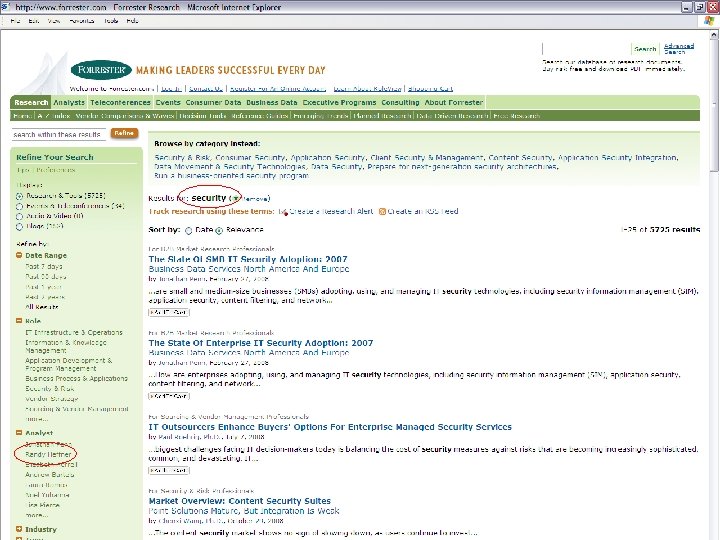The width and height of the screenshot is (720, 540).
Task: Filter by role Business Process & Applications
Action: click(x=76, y=378)
